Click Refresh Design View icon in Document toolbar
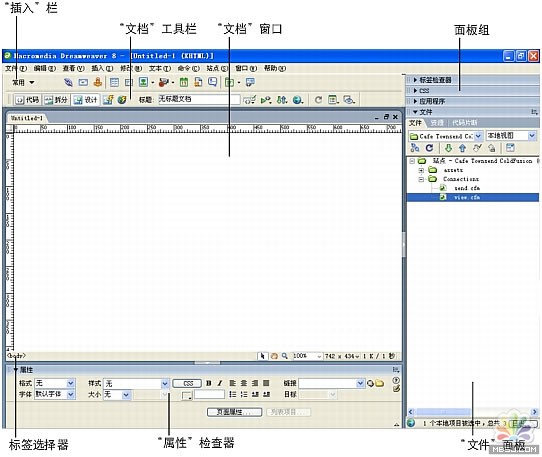The image size is (542, 457). [318, 100]
